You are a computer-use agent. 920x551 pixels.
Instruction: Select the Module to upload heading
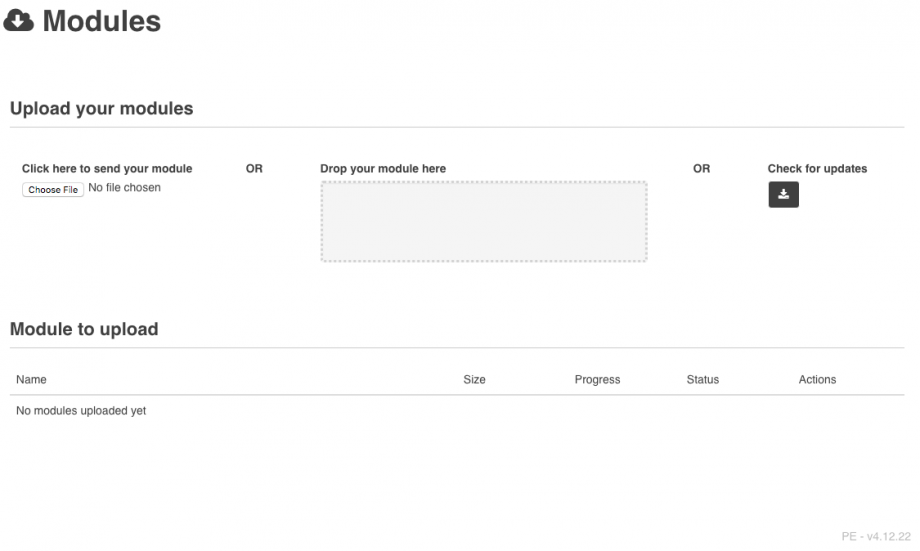(x=84, y=328)
